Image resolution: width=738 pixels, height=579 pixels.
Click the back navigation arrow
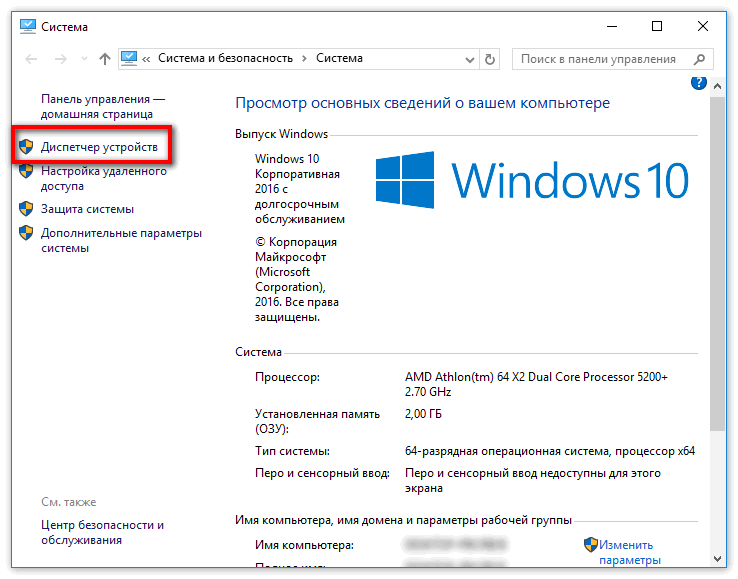[x=32, y=59]
